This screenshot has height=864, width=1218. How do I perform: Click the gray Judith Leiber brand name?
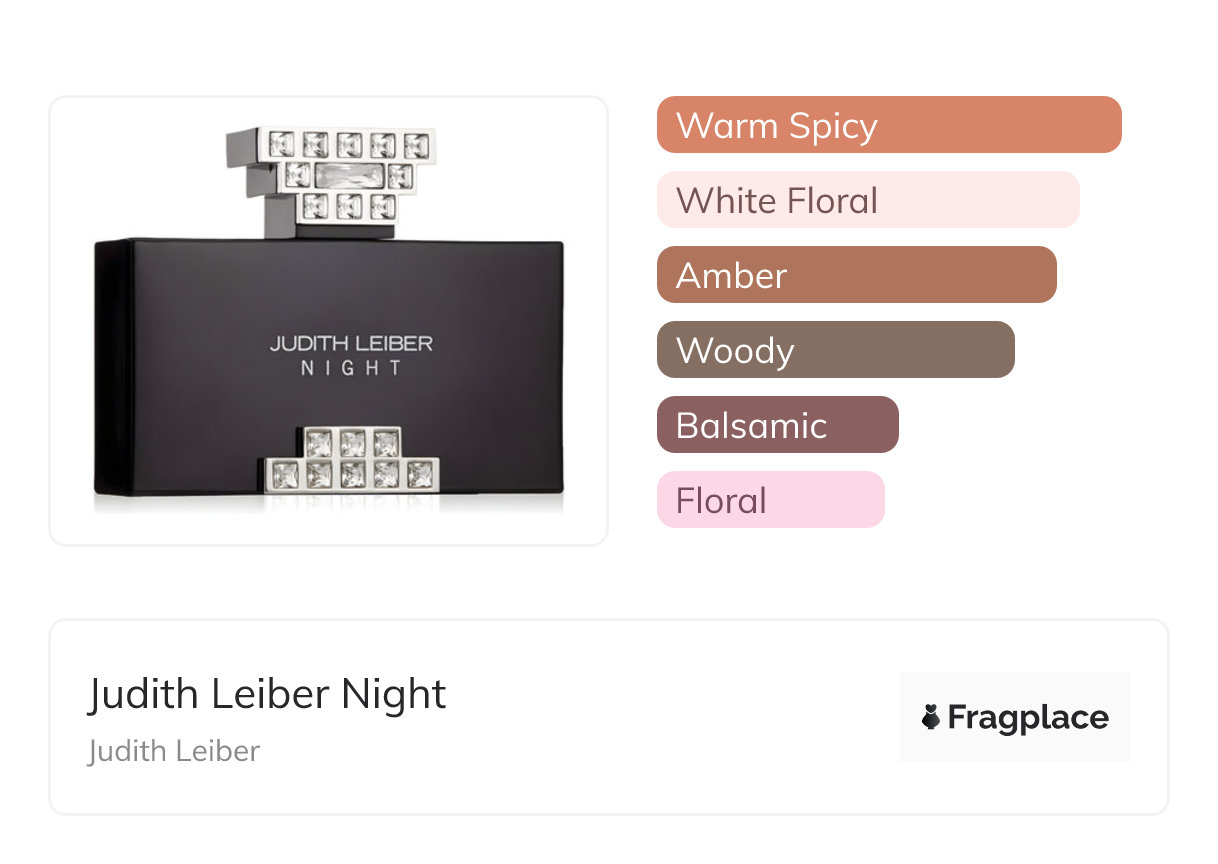pos(174,751)
